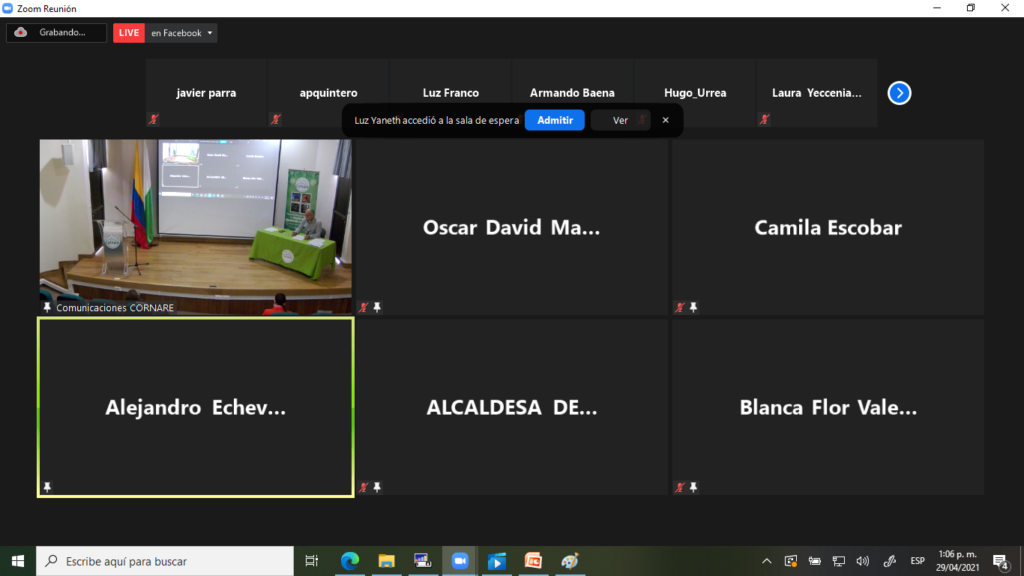1024x576 pixels.
Task: Toggle the volume icon in system tray
Action: [862, 561]
